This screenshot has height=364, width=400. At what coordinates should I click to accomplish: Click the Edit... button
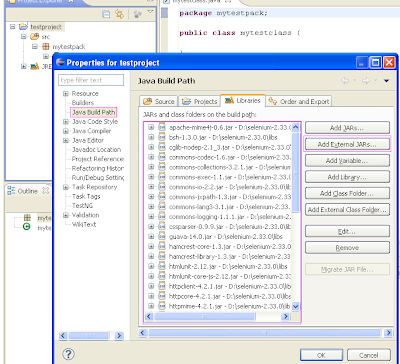pyautogui.click(x=347, y=231)
